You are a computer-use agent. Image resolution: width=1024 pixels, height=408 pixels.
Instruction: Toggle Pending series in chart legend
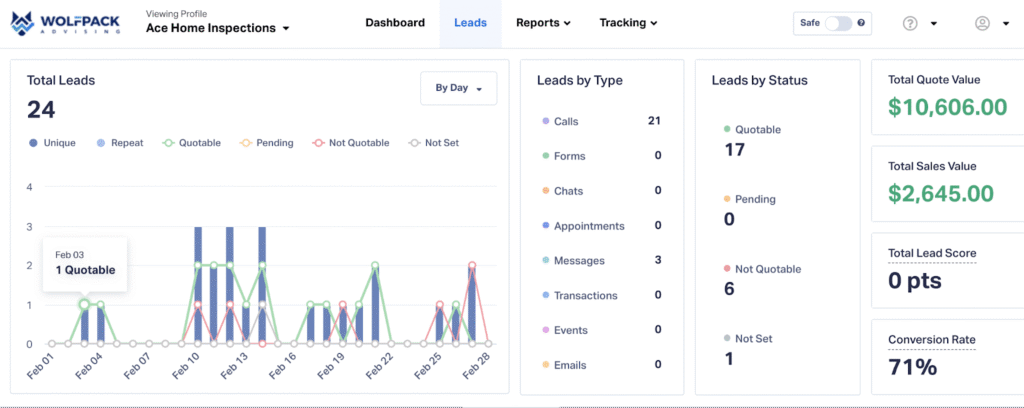tap(266, 142)
